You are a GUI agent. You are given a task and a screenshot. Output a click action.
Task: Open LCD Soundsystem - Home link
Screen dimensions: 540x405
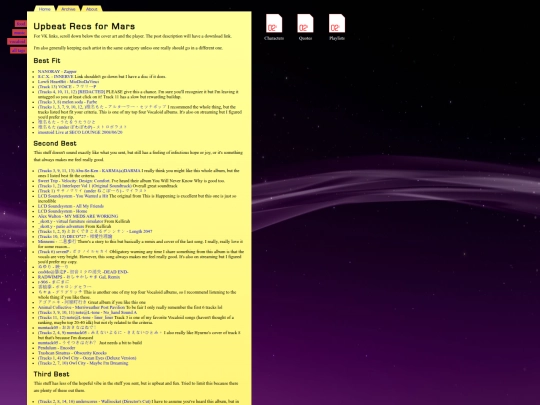(62, 211)
